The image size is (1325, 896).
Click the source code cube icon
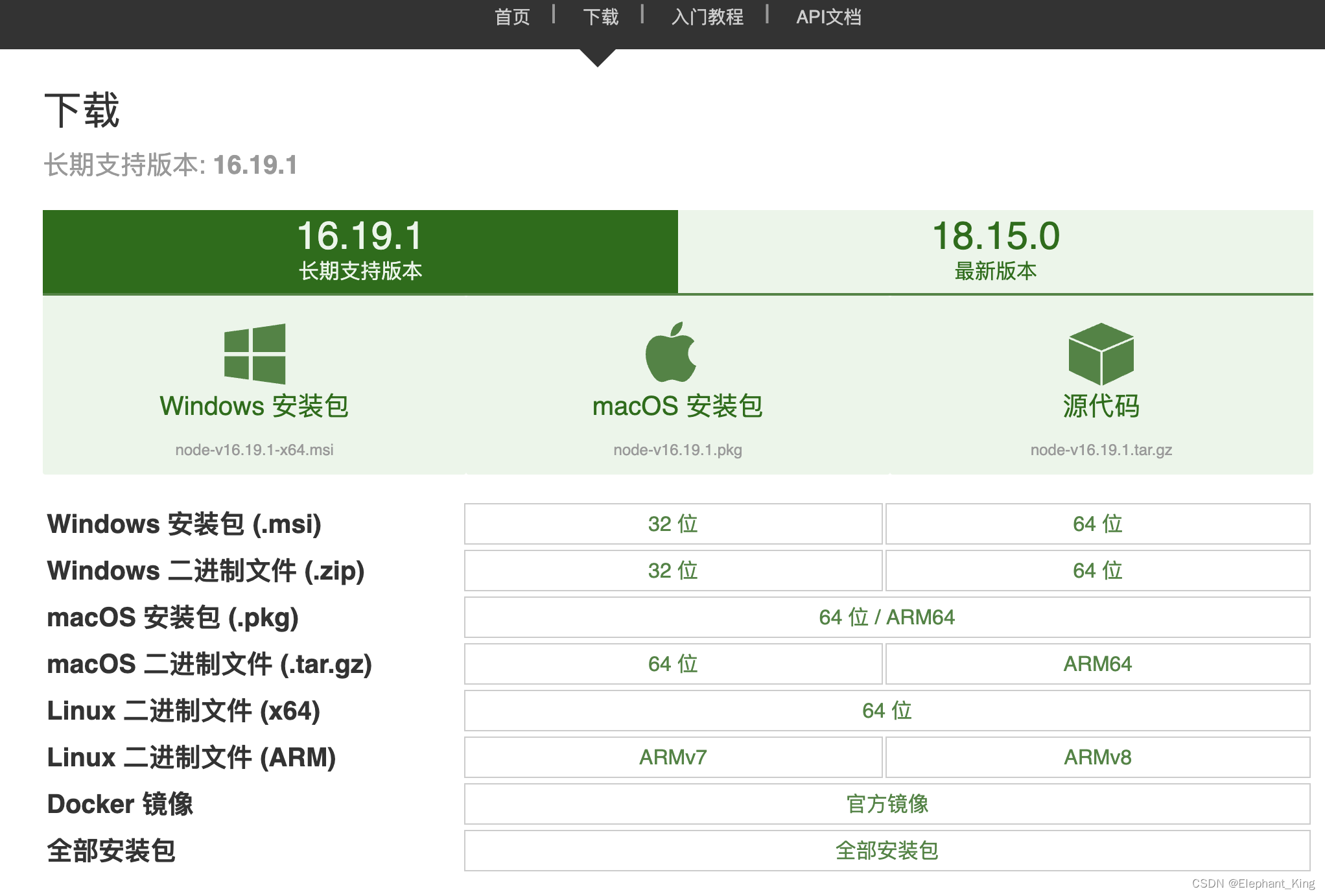pos(1101,354)
